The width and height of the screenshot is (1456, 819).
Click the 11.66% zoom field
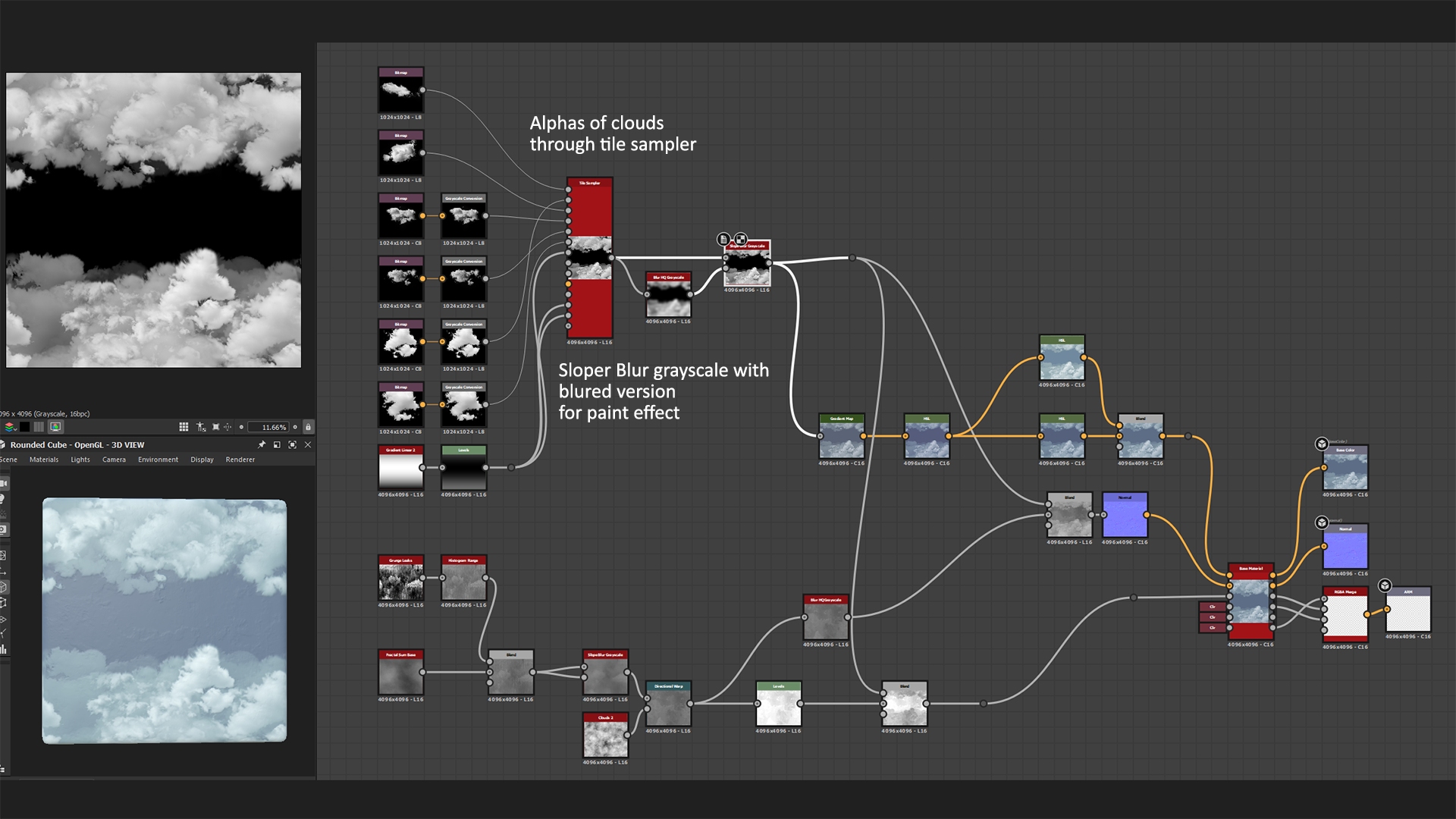pyautogui.click(x=268, y=427)
